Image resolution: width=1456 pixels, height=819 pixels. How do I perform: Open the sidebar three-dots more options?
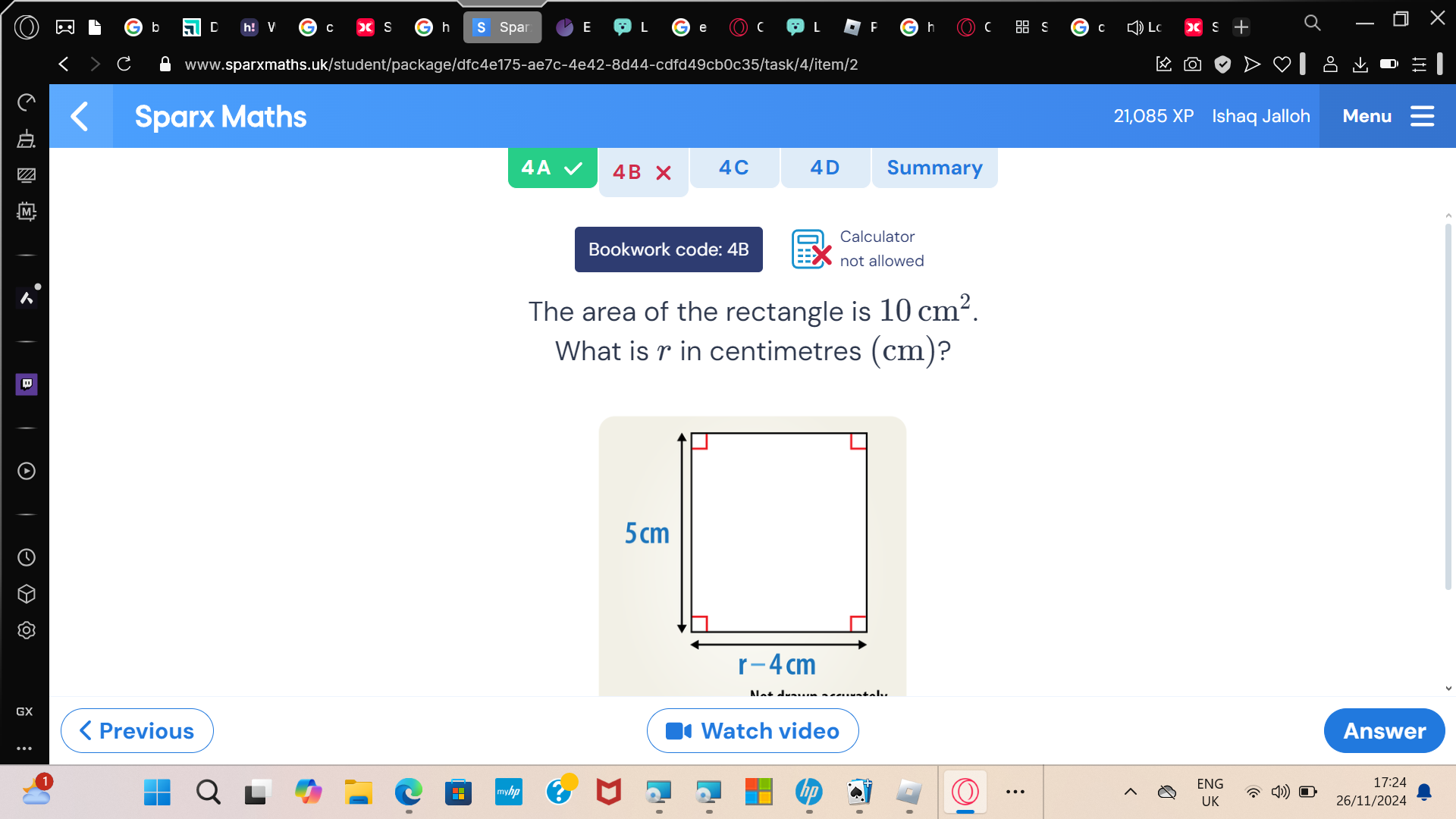[x=24, y=748]
